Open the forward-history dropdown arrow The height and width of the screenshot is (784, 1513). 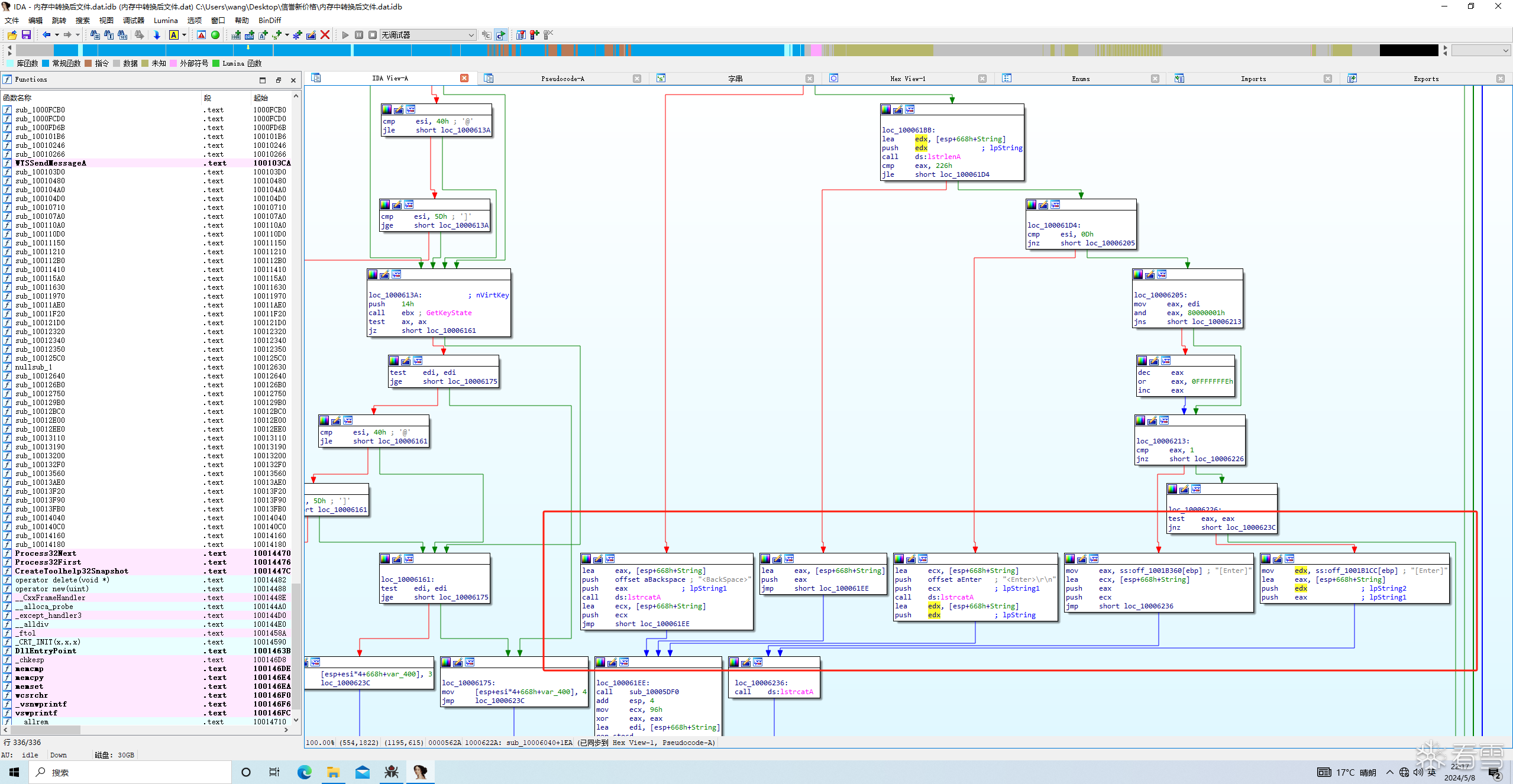click(x=77, y=35)
